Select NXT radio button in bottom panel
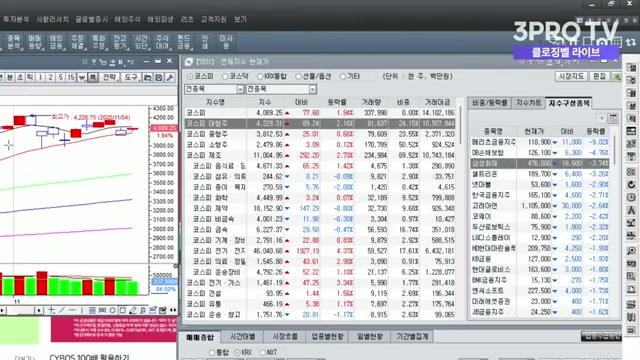Viewport: 640px width, 360px height. click(x=262, y=352)
